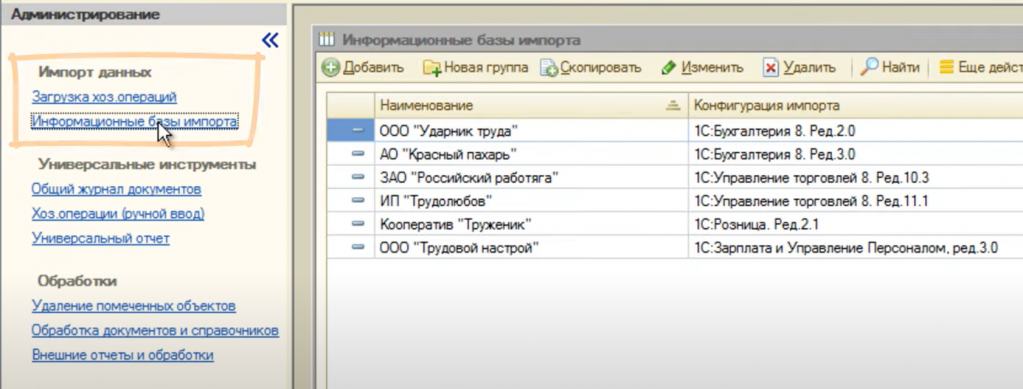Open Универсальный отчет link

100,238
